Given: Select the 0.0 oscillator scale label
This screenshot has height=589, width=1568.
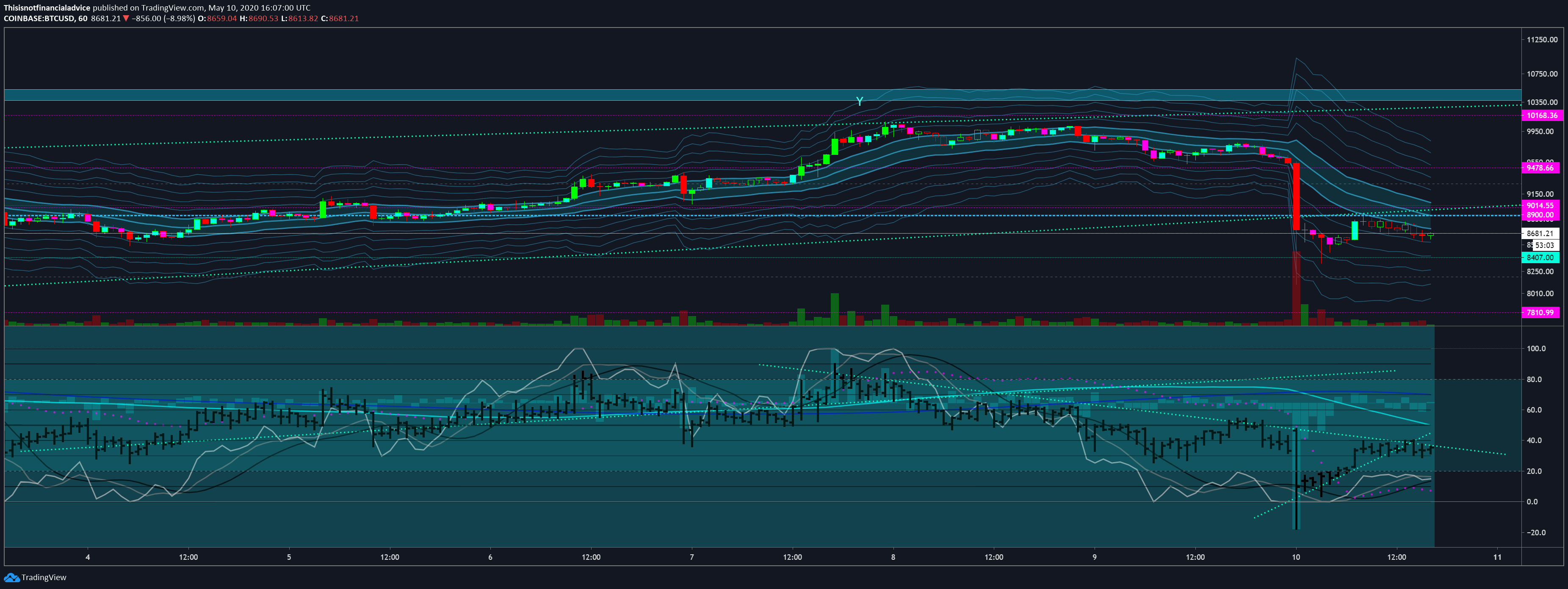Looking at the screenshot, I should (x=1533, y=502).
